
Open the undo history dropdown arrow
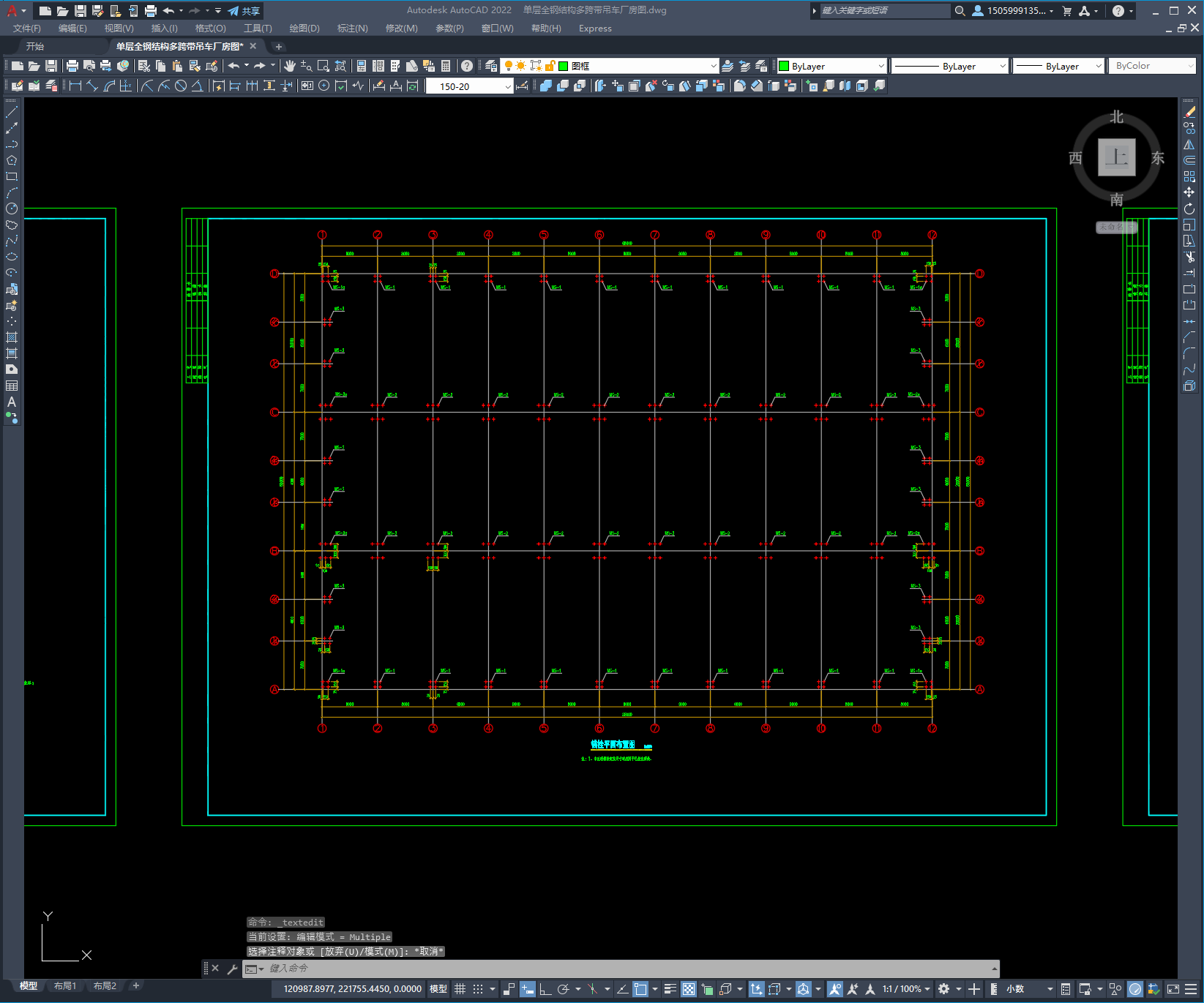click(x=247, y=66)
